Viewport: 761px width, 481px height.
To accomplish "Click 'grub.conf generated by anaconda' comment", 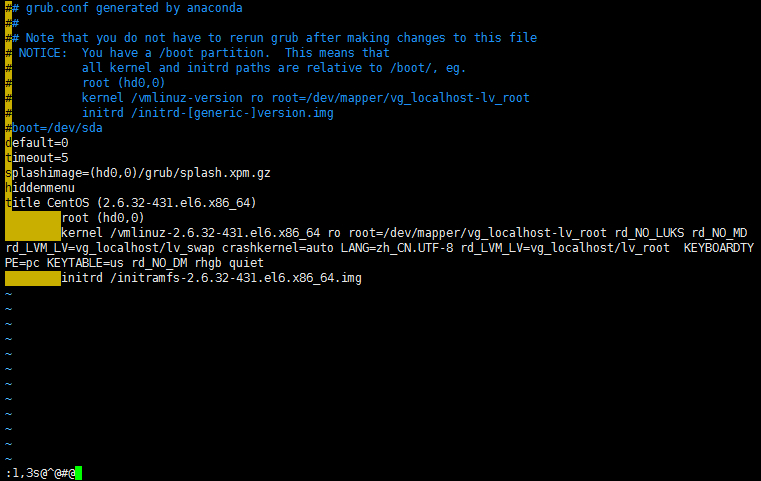I will [134, 8].
